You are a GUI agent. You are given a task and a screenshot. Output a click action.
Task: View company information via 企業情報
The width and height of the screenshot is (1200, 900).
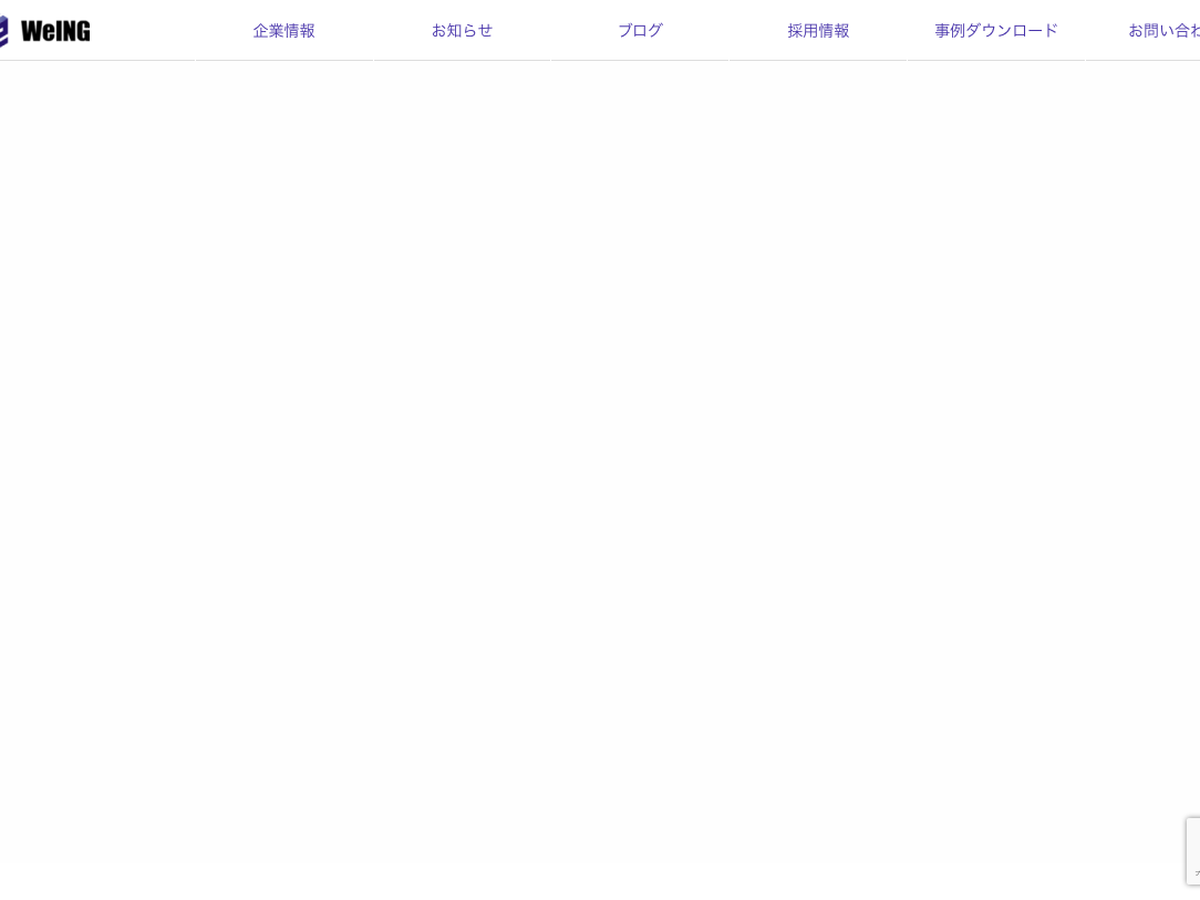(x=284, y=30)
